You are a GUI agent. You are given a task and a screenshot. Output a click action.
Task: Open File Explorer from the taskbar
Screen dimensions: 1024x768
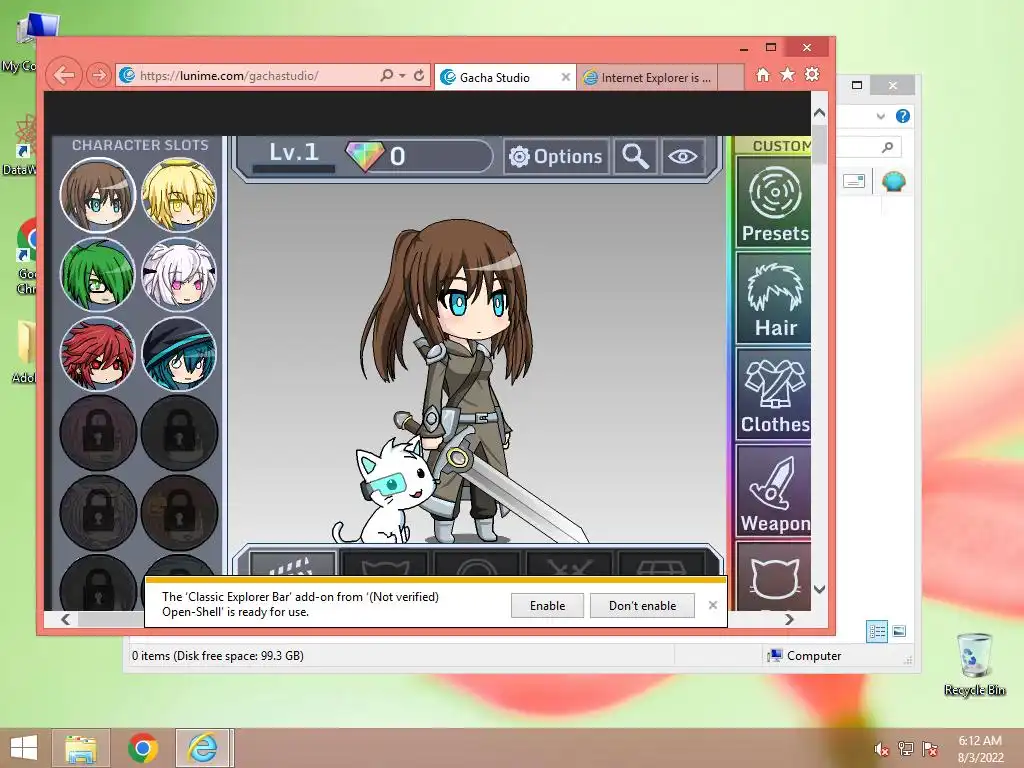[x=80, y=748]
